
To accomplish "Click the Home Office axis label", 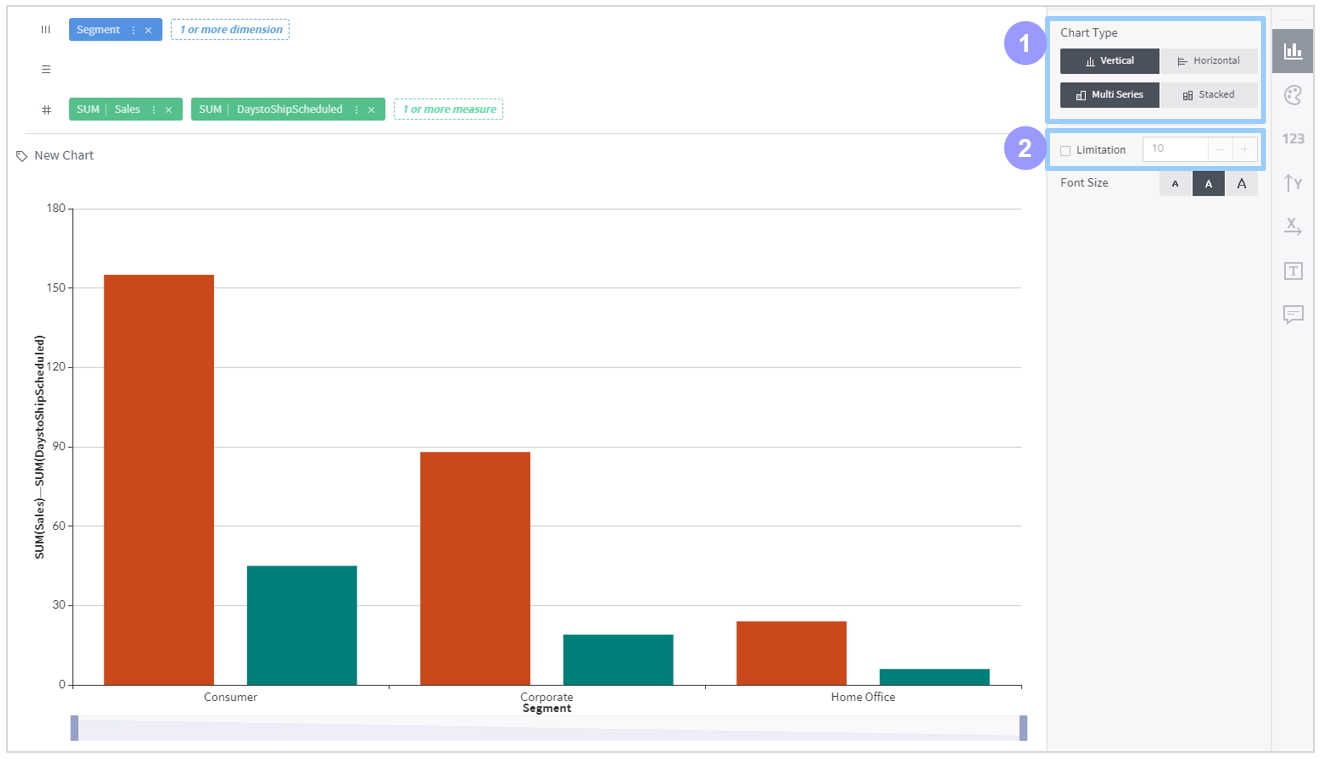I will pyautogui.click(x=863, y=697).
